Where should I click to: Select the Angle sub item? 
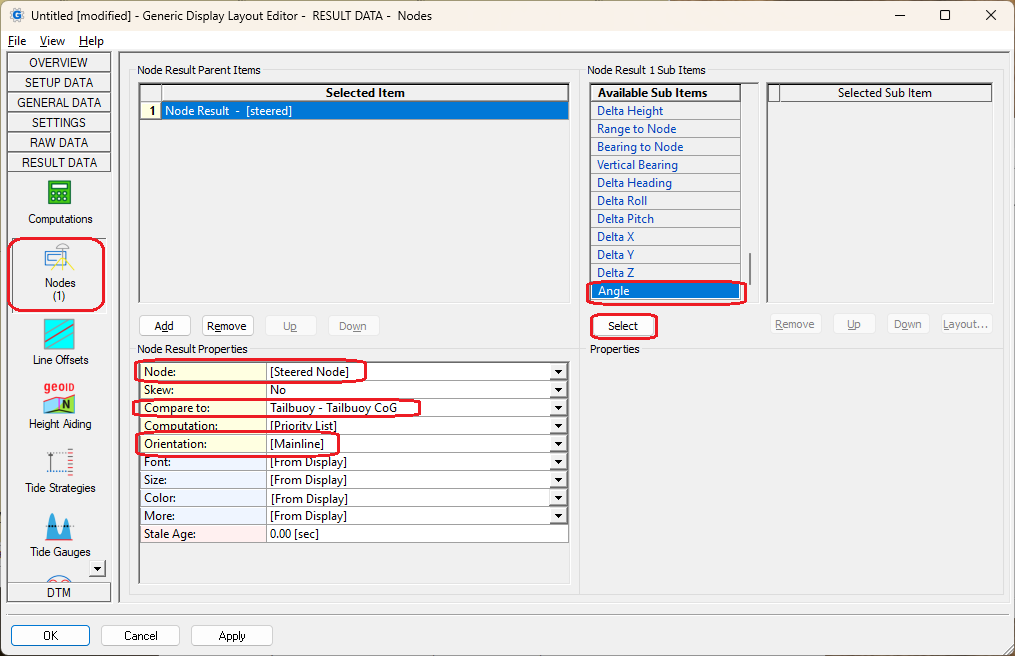pyautogui.click(x=665, y=291)
